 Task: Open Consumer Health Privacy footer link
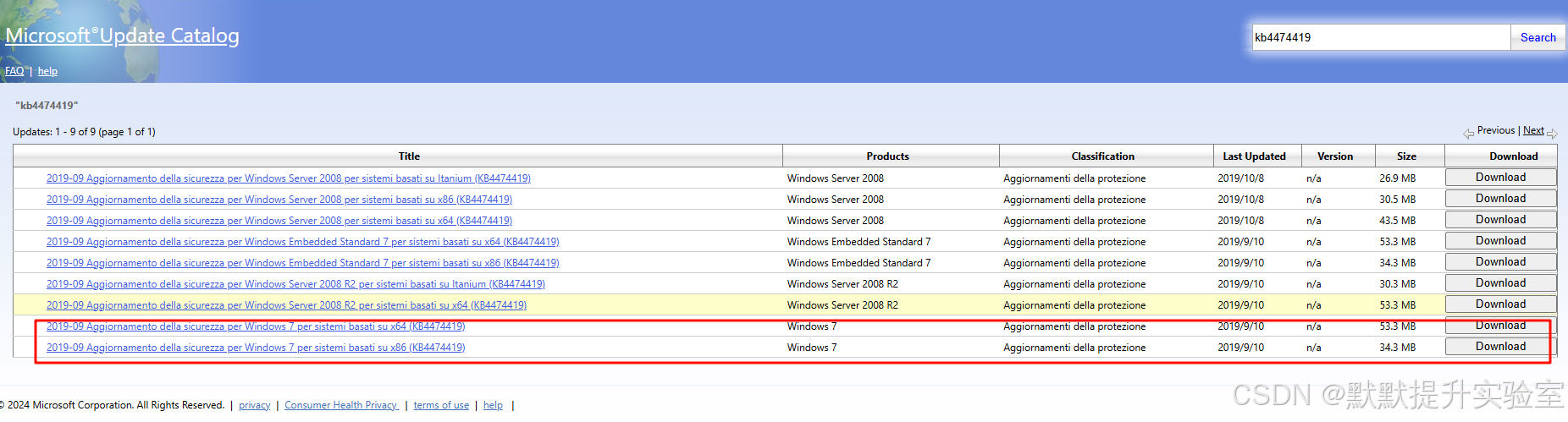341,405
